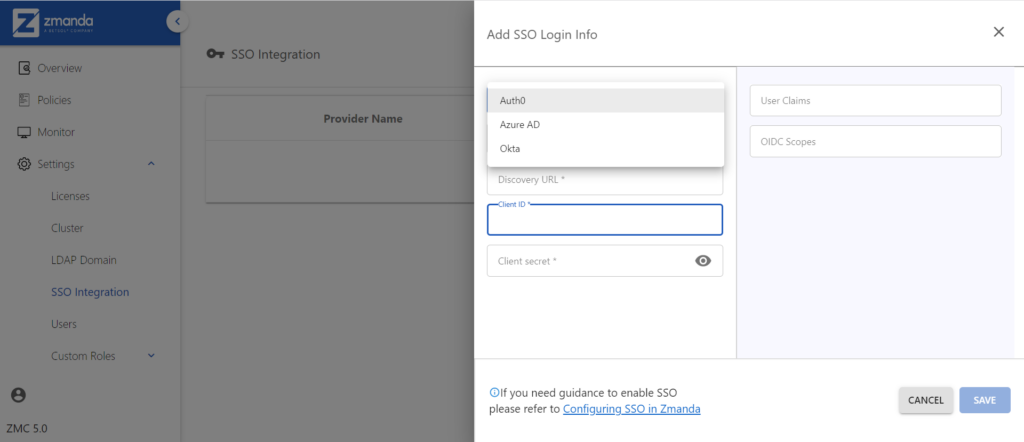Click the Zmanda logo icon
The height and width of the screenshot is (442, 1024).
[25, 22]
